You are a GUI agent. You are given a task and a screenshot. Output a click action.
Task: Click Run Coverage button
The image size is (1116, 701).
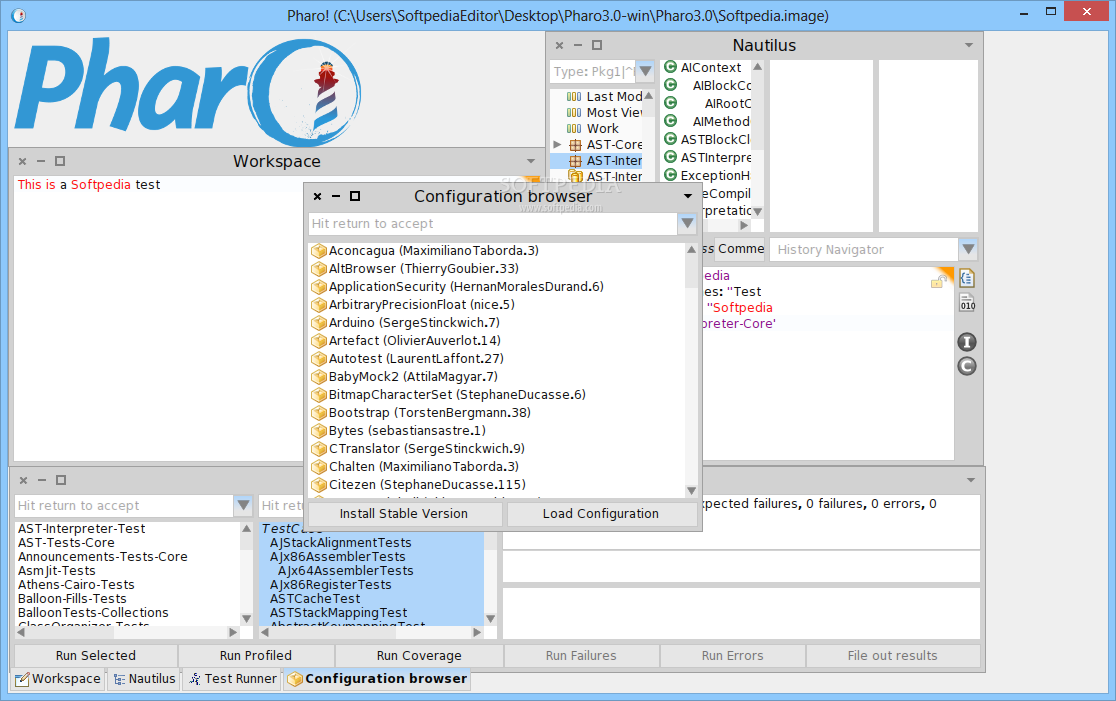419,655
